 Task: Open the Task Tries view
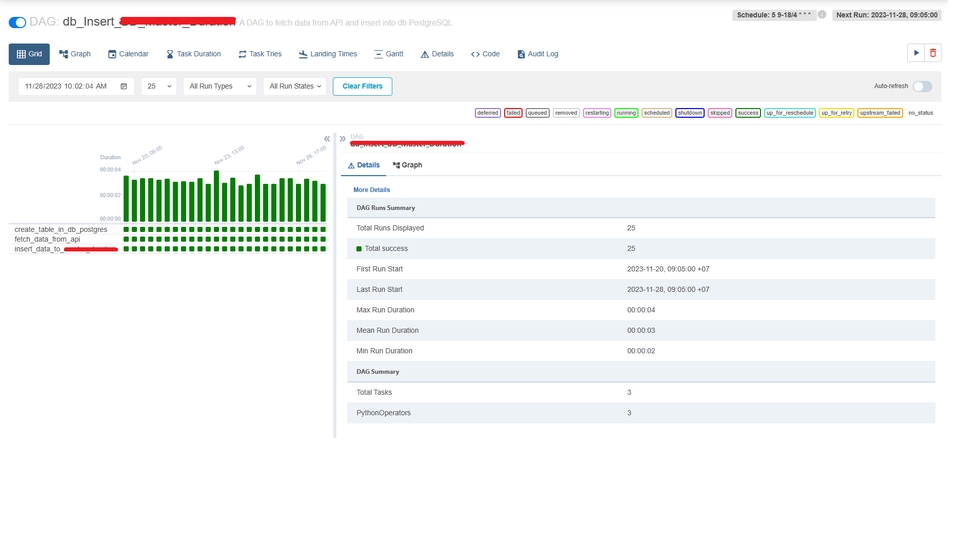point(260,54)
